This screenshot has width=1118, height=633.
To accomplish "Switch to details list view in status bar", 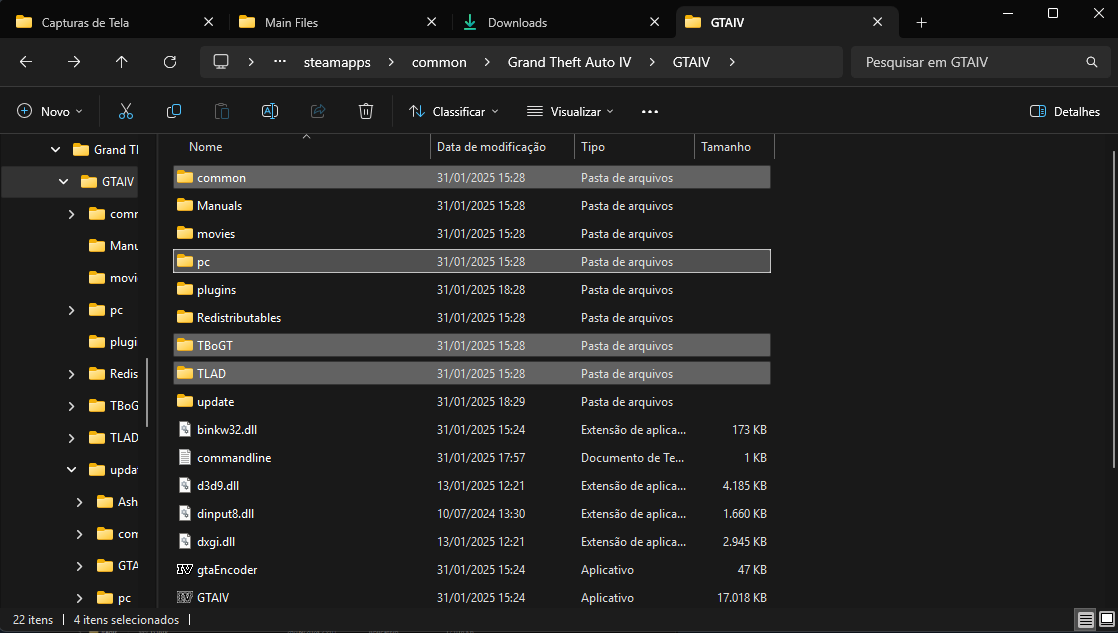I will click(x=1085, y=620).
